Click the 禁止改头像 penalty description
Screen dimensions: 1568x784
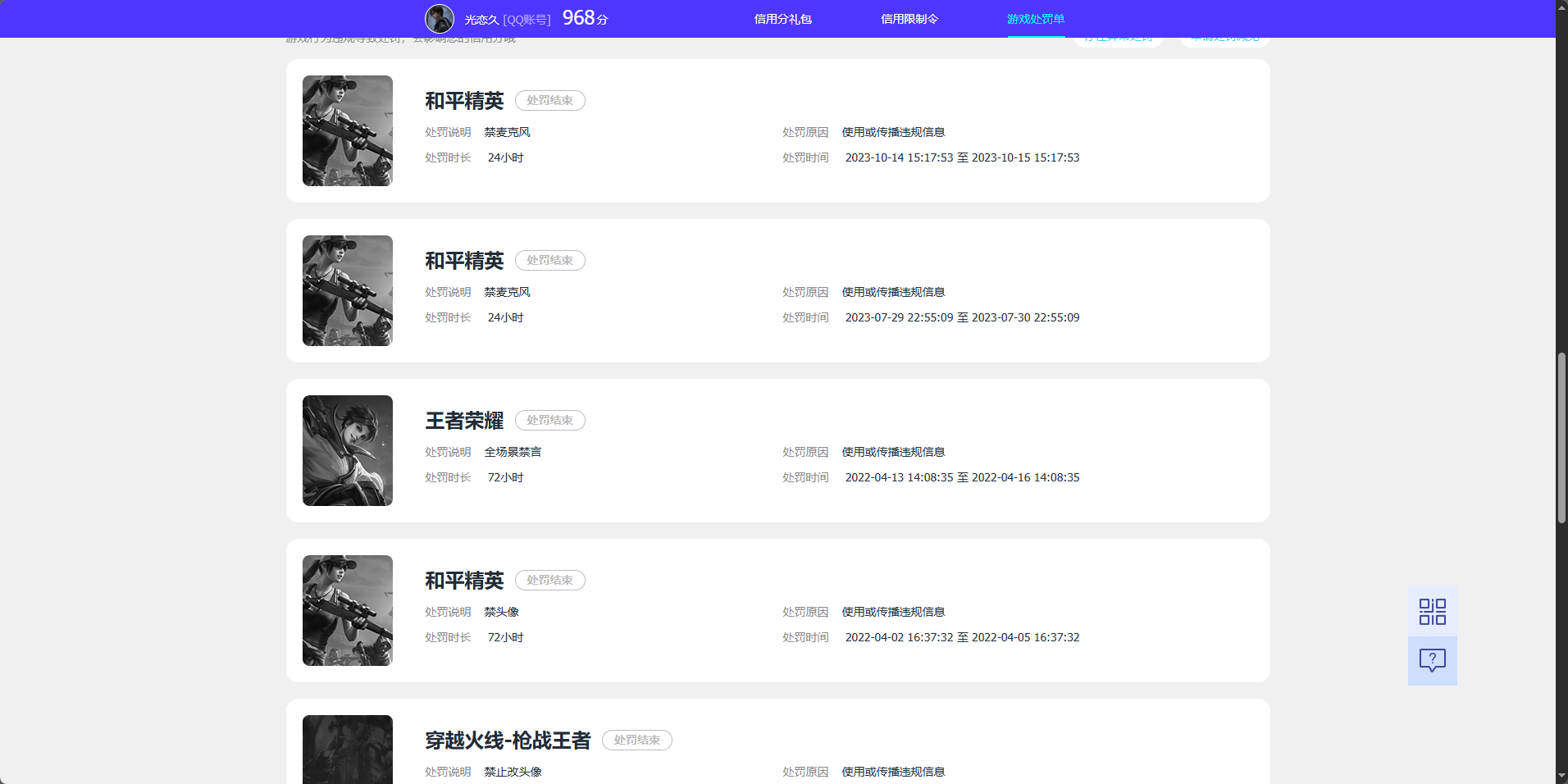[x=513, y=772]
